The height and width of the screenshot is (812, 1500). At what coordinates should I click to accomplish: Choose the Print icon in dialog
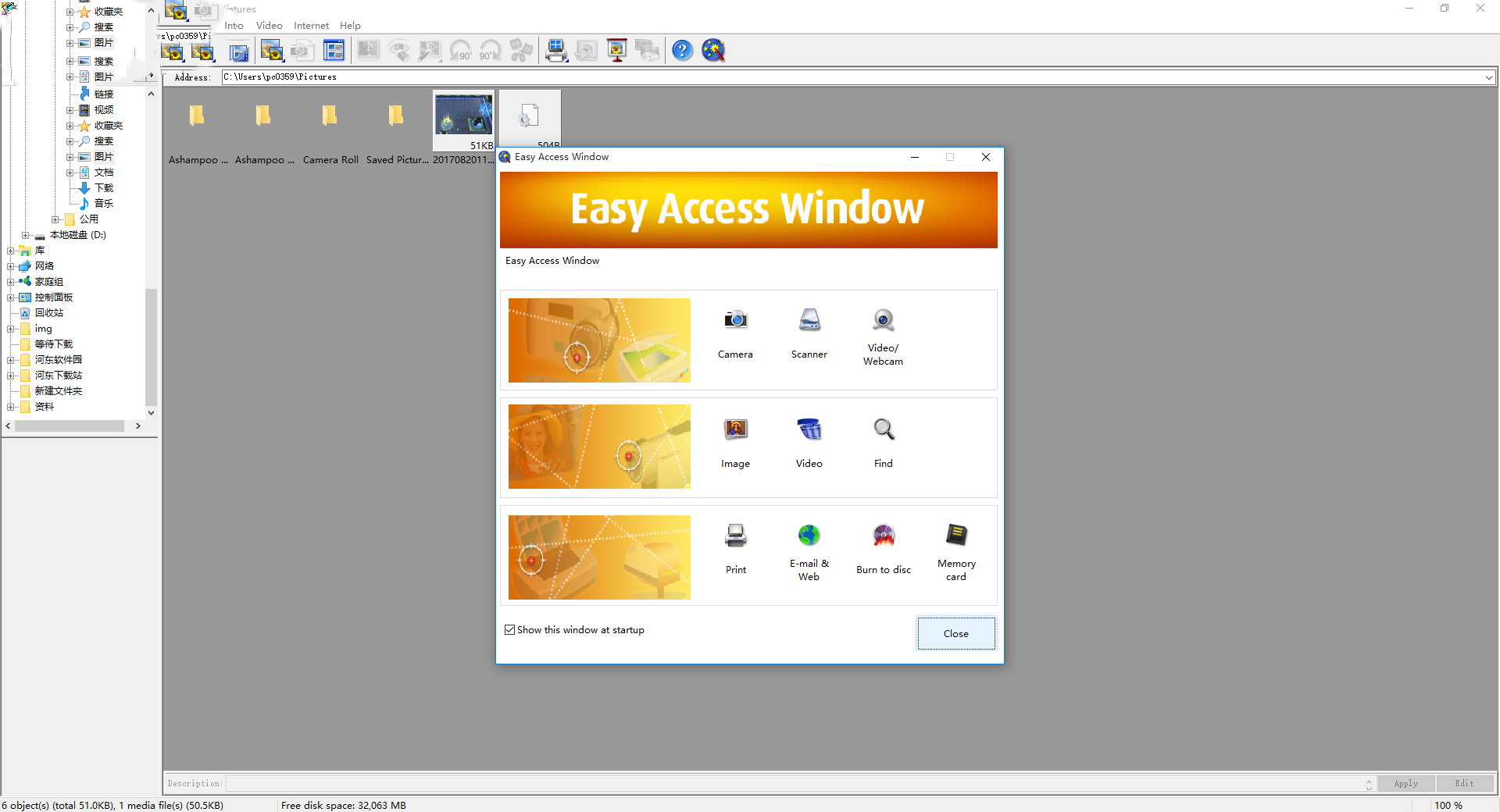point(735,536)
